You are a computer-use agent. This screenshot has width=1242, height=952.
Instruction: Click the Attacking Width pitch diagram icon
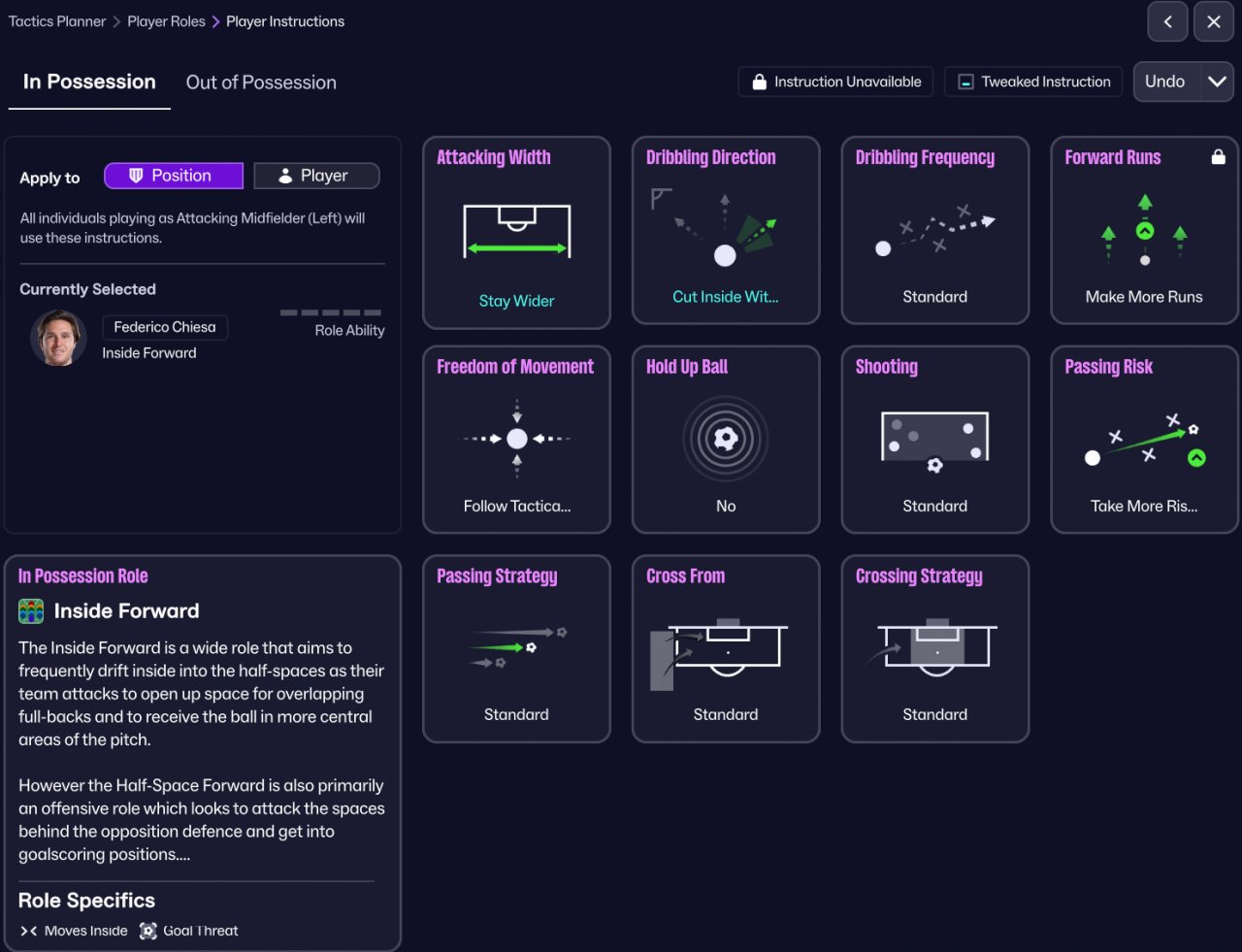(x=516, y=231)
